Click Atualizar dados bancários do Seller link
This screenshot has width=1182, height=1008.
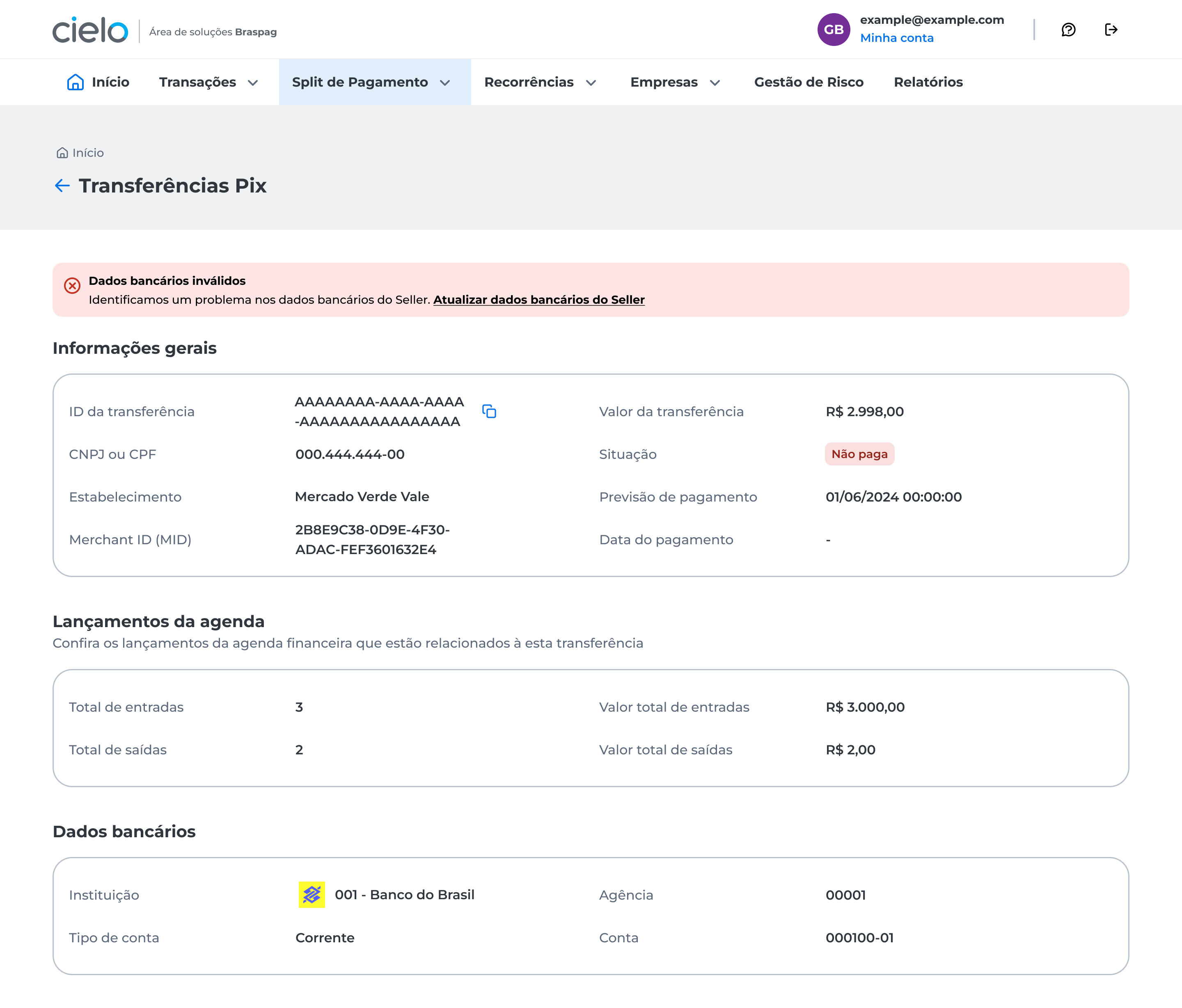[x=539, y=300]
